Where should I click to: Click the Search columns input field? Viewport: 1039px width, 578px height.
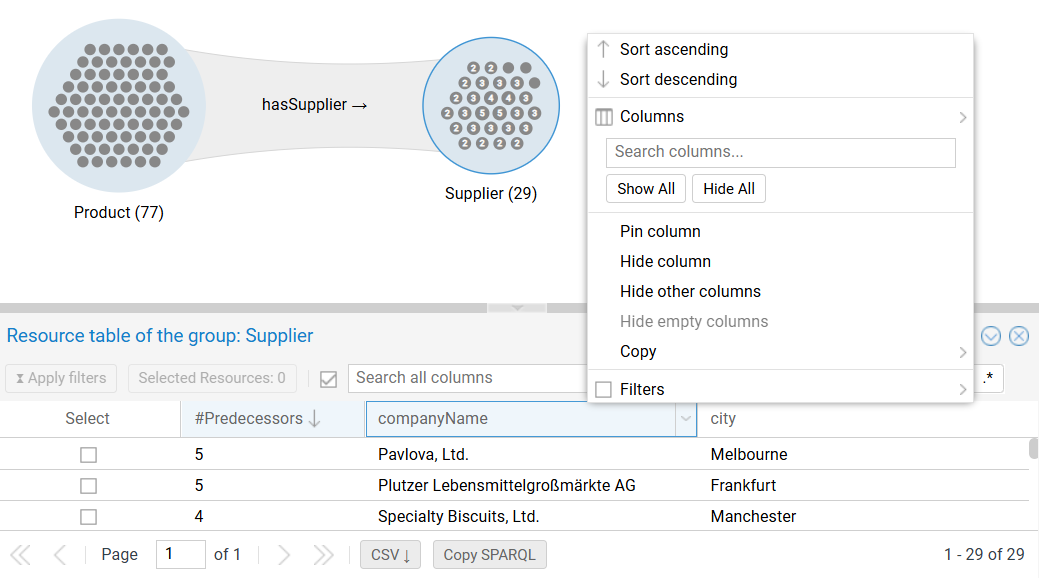coord(780,153)
